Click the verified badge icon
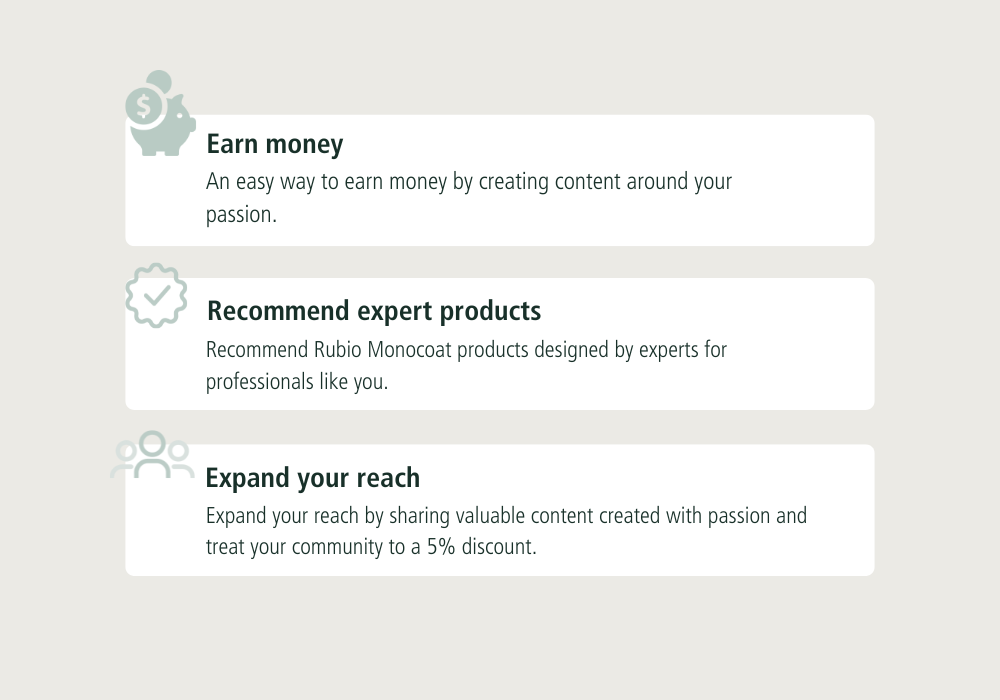 156,295
